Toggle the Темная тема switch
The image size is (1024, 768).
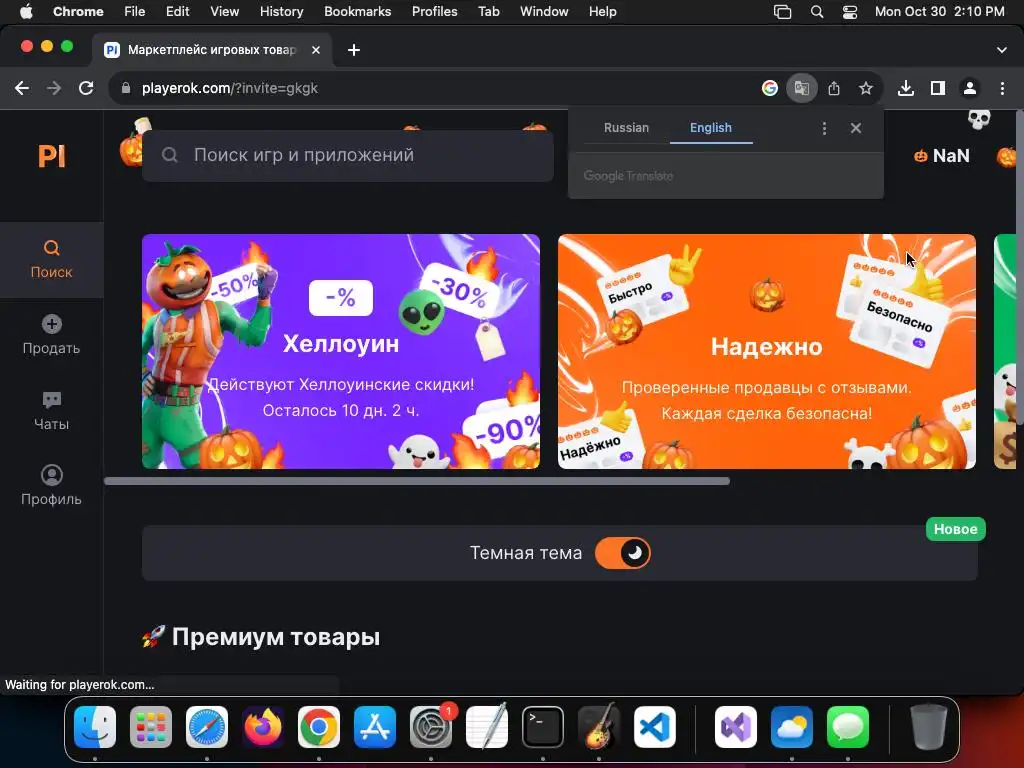click(622, 553)
